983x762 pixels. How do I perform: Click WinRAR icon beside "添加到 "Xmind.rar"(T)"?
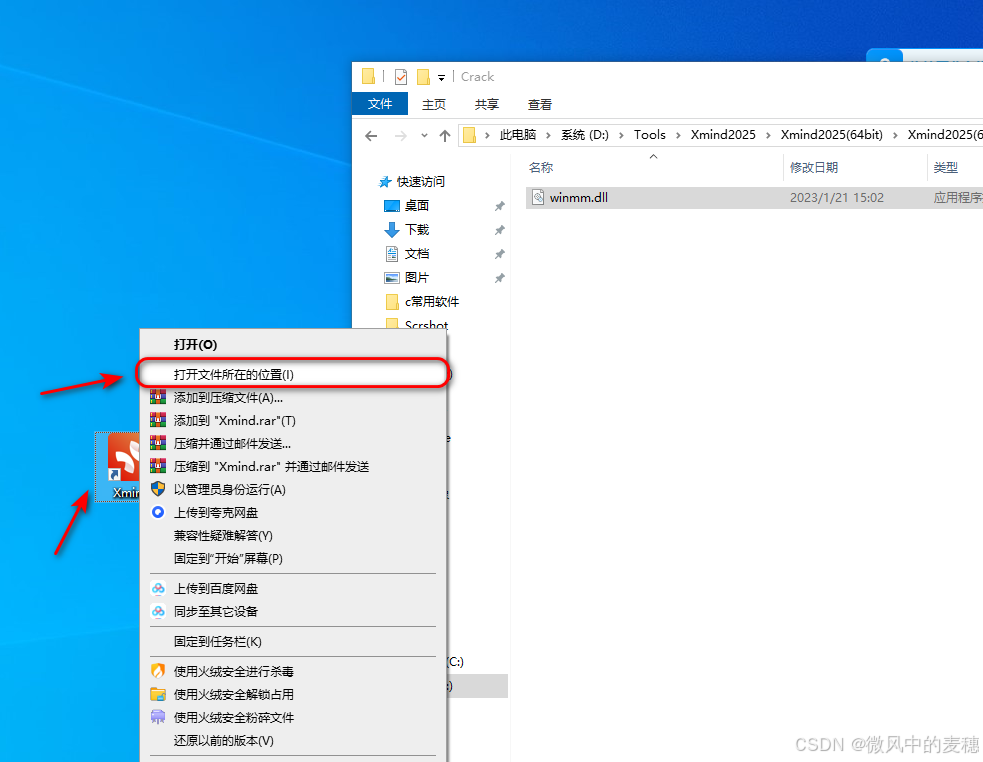pyautogui.click(x=158, y=420)
